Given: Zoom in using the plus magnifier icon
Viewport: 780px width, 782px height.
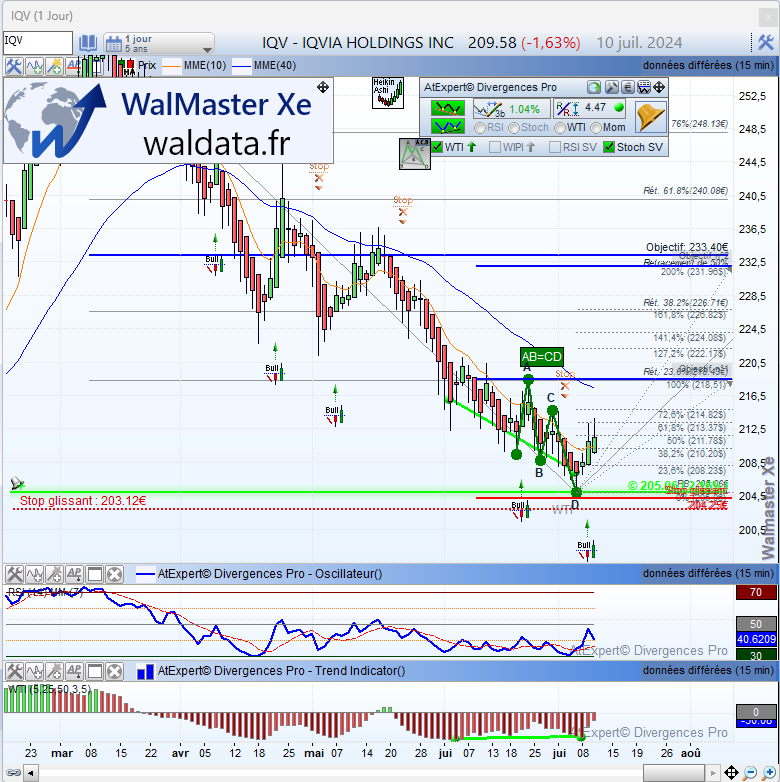Looking at the screenshot, I should coord(769,773).
